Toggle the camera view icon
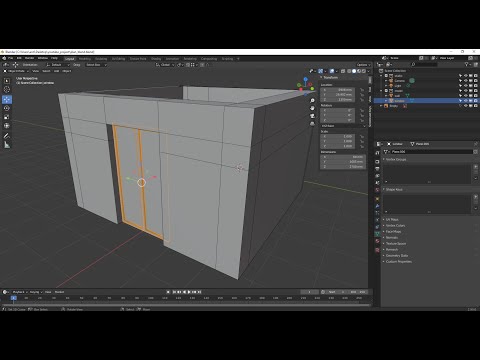The image size is (480, 360). coord(312,116)
